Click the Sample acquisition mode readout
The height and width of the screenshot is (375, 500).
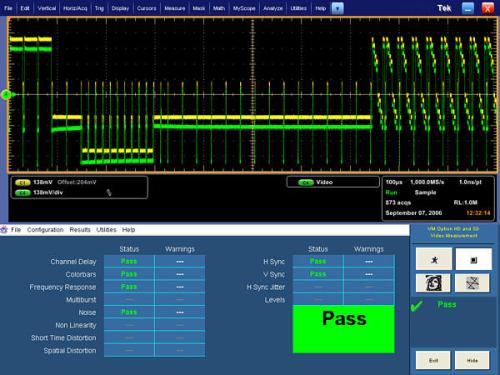[x=425, y=192]
